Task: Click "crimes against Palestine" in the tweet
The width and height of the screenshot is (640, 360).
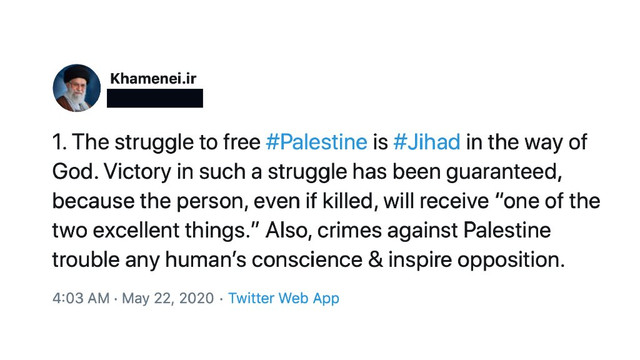Action: point(434,231)
